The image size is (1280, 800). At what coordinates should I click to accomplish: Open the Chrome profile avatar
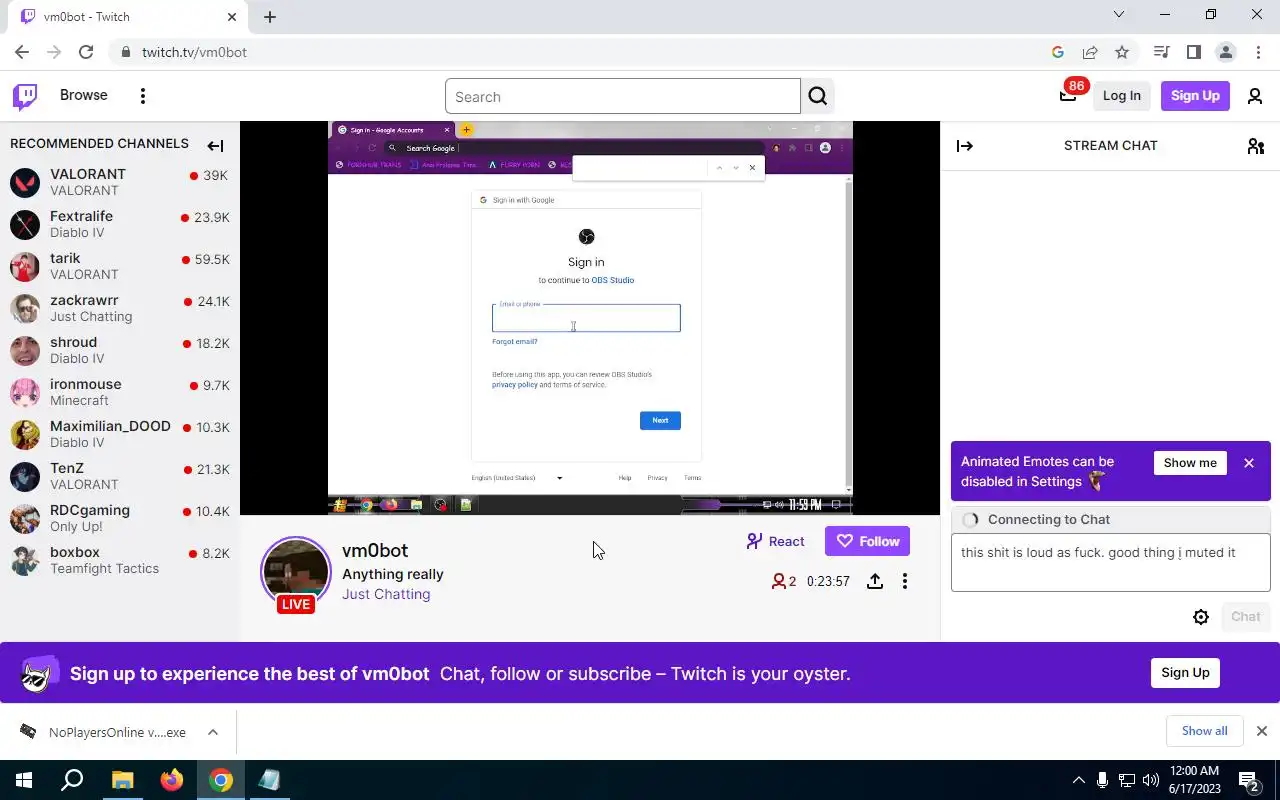(x=1225, y=52)
